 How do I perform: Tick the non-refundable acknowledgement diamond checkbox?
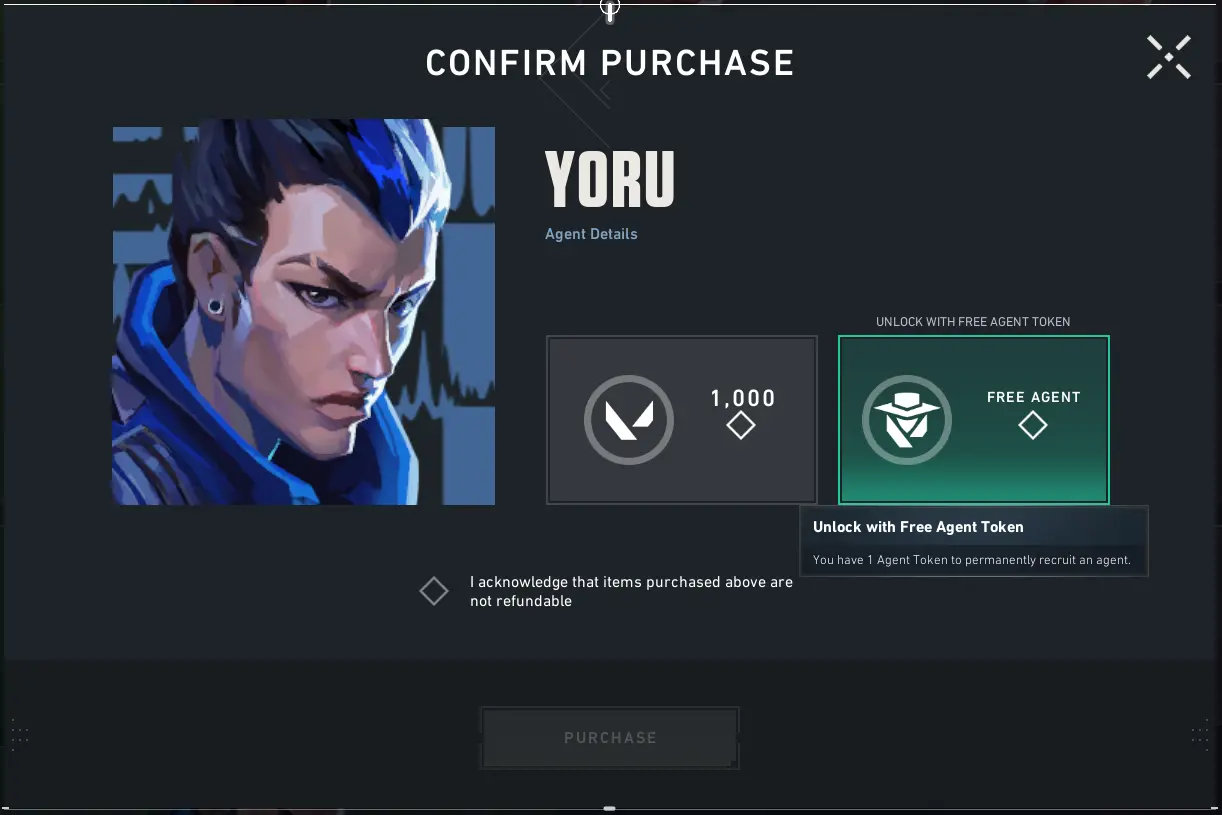(434, 591)
